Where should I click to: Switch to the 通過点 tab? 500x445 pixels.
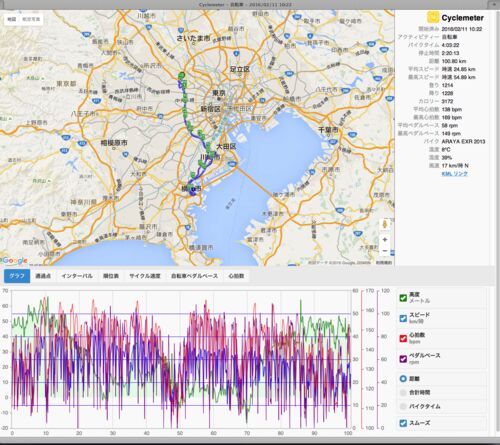pyautogui.click(x=43, y=276)
